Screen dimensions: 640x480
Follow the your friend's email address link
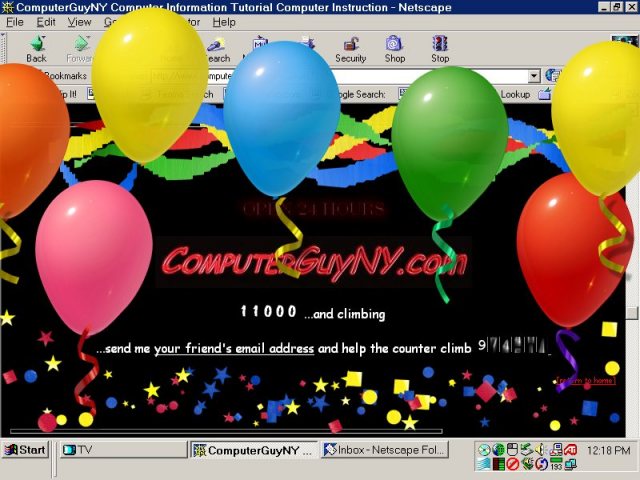234,348
